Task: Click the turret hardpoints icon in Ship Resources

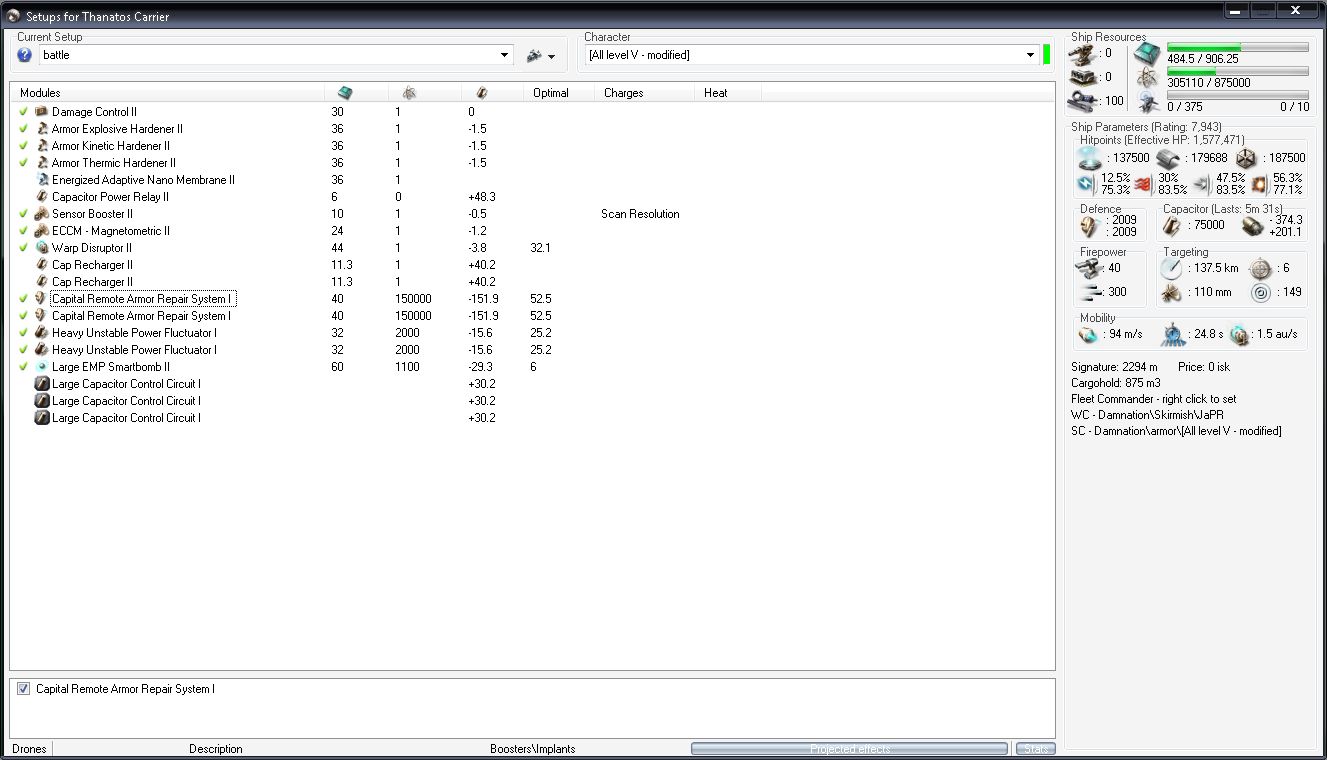Action: pyautogui.click(x=1083, y=54)
